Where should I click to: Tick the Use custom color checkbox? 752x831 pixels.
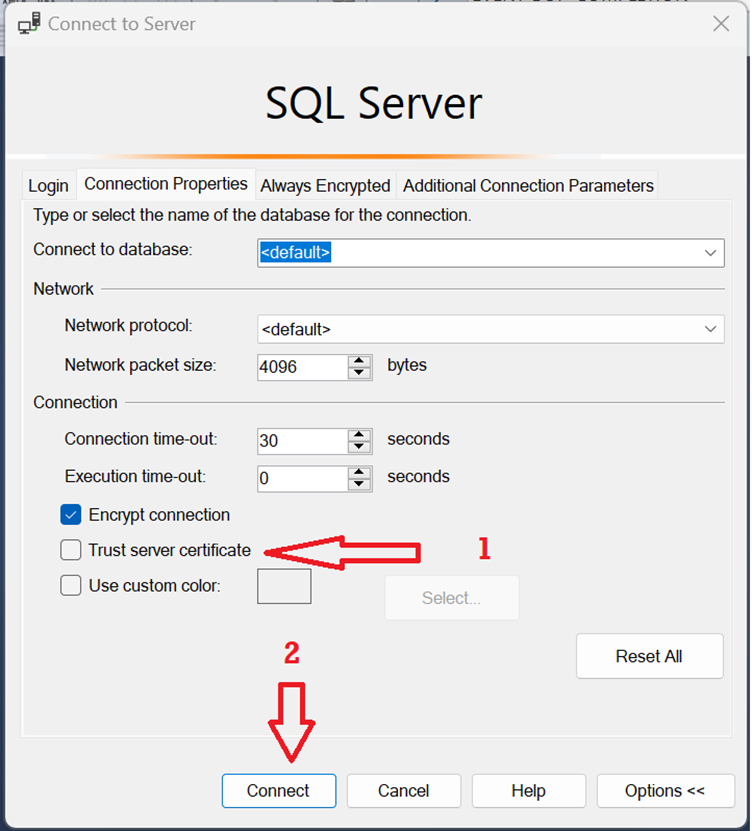[70, 586]
